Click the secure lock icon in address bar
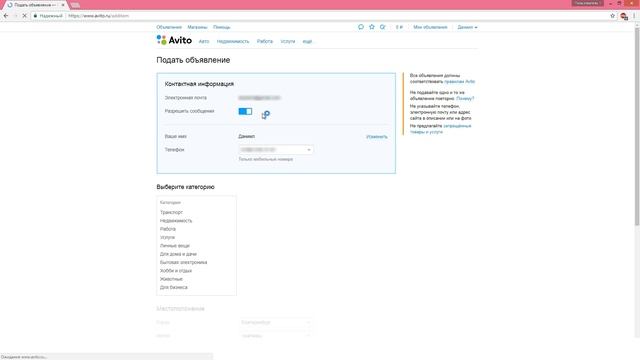The height and width of the screenshot is (360, 640). point(36,16)
